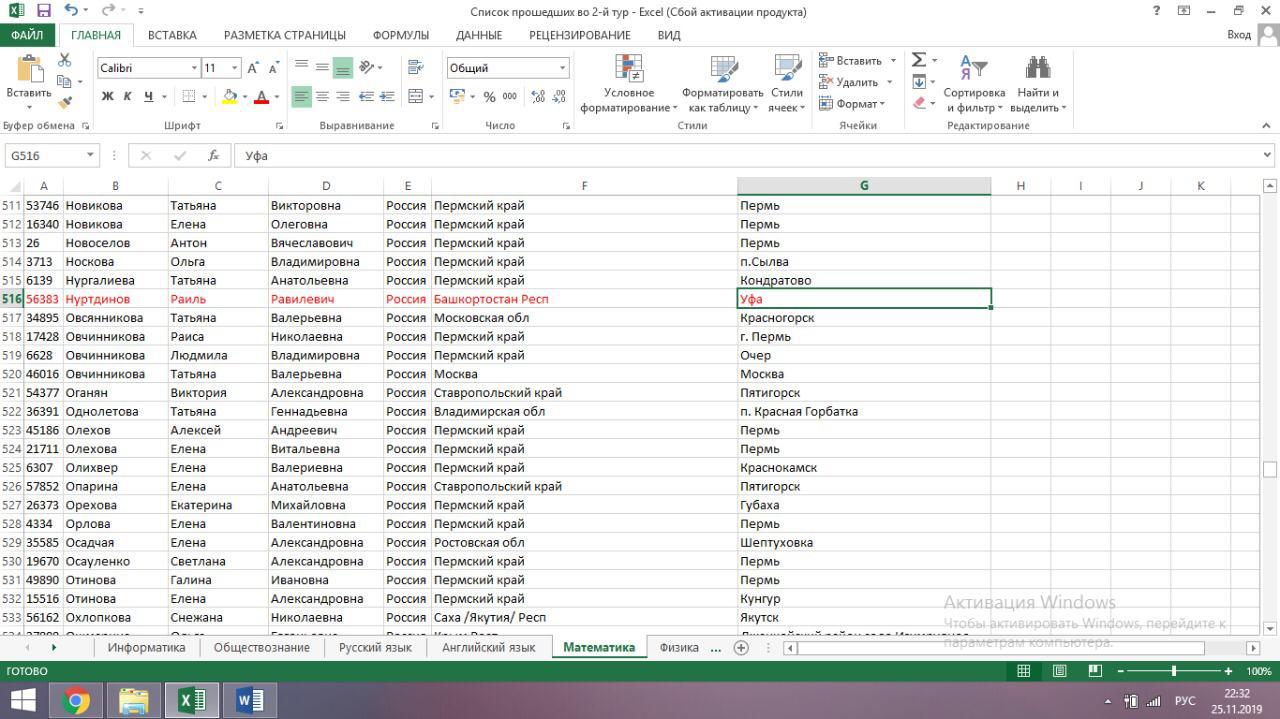1280x719 pixels.
Task: Apply the yellow fill color
Action: point(230,97)
